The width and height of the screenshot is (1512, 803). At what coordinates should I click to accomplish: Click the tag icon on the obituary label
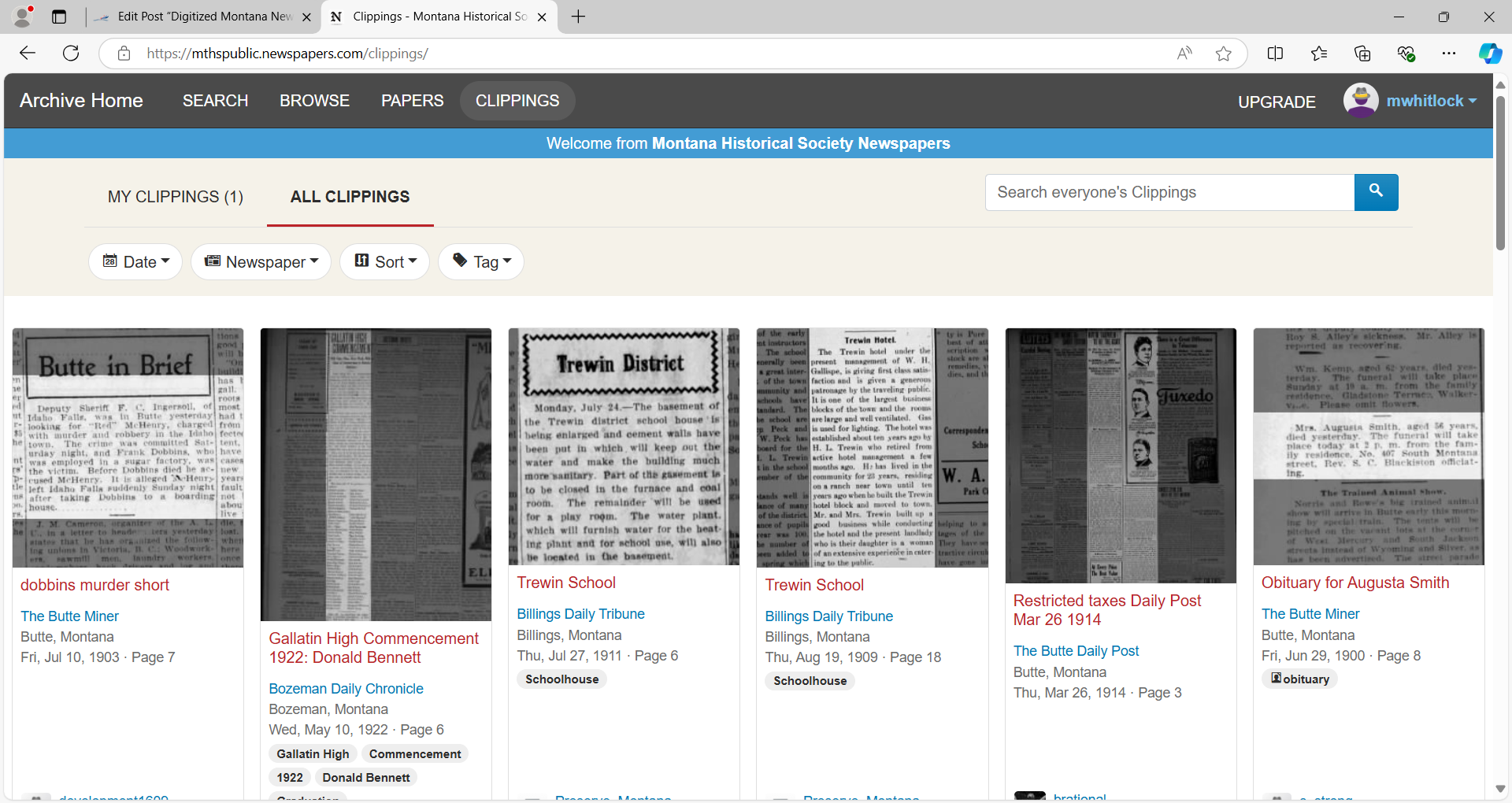tap(1276, 679)
